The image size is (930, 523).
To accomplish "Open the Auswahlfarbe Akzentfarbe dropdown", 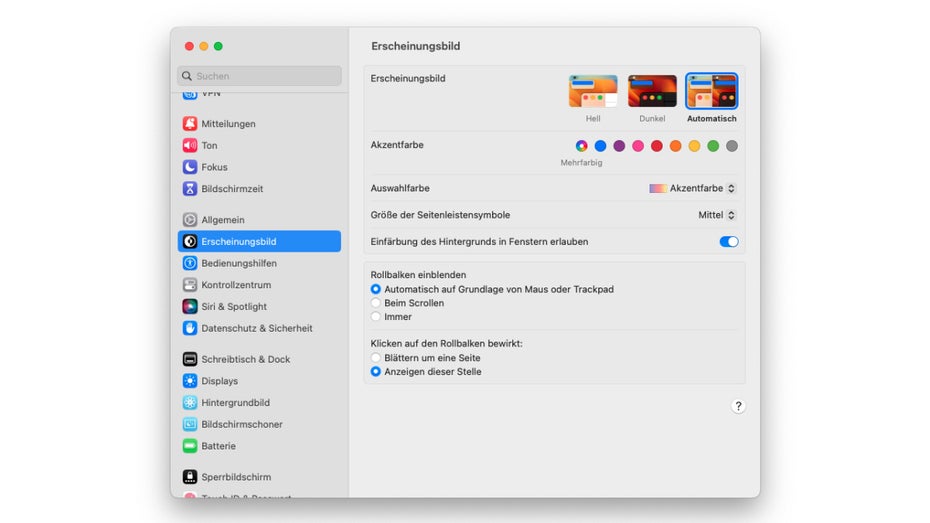I will point(693,188).
